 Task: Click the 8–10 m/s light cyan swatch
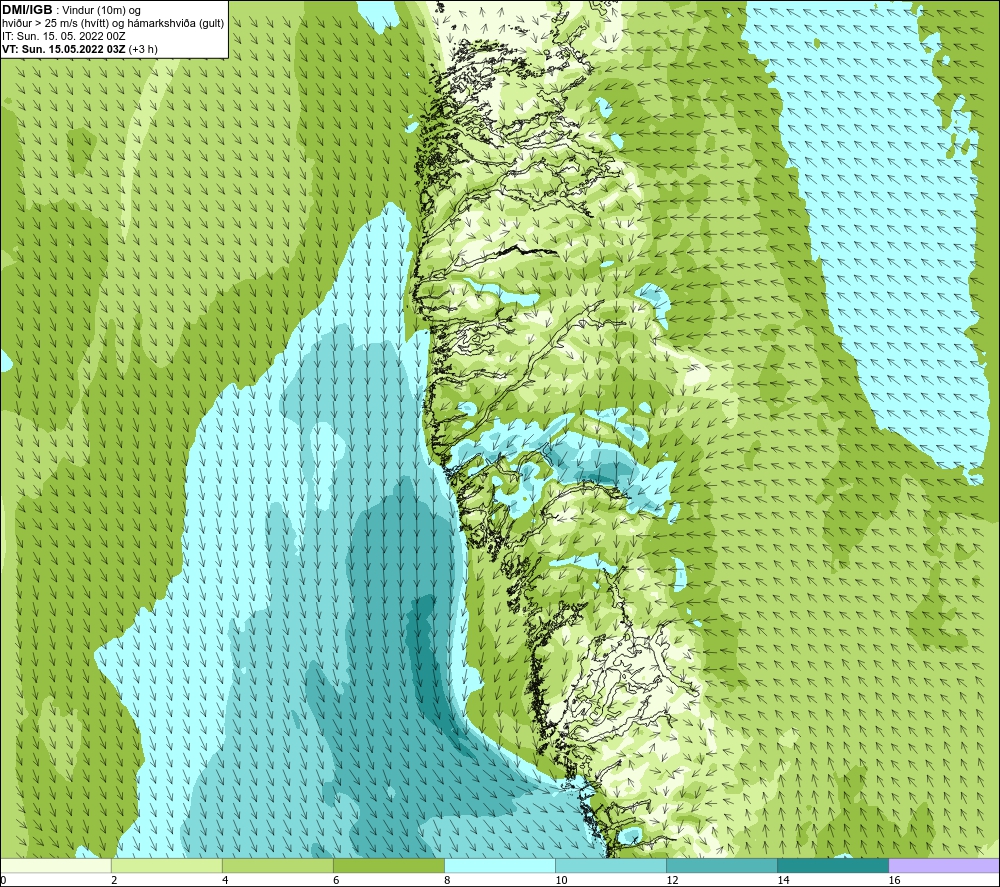(499, 866)
